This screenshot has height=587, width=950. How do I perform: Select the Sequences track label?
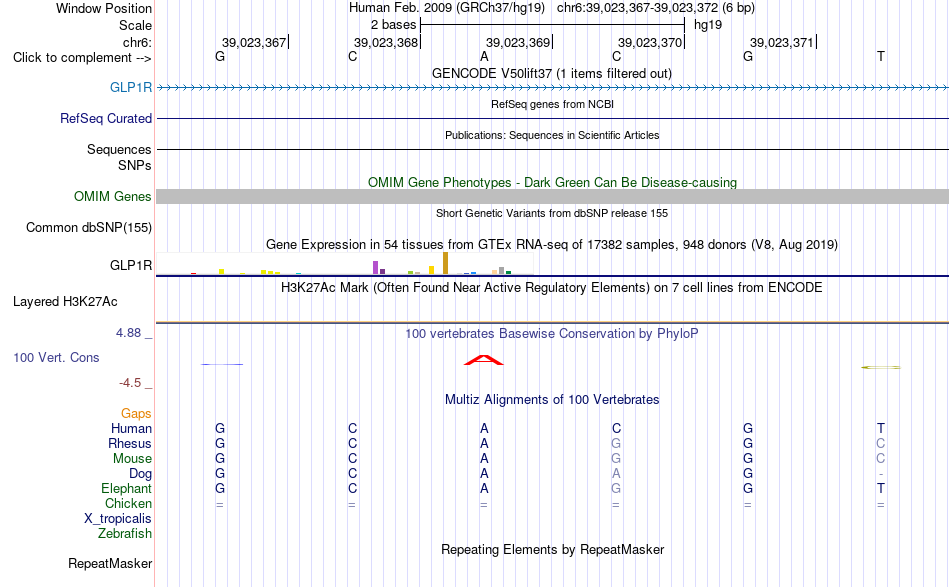click(119, 149)
